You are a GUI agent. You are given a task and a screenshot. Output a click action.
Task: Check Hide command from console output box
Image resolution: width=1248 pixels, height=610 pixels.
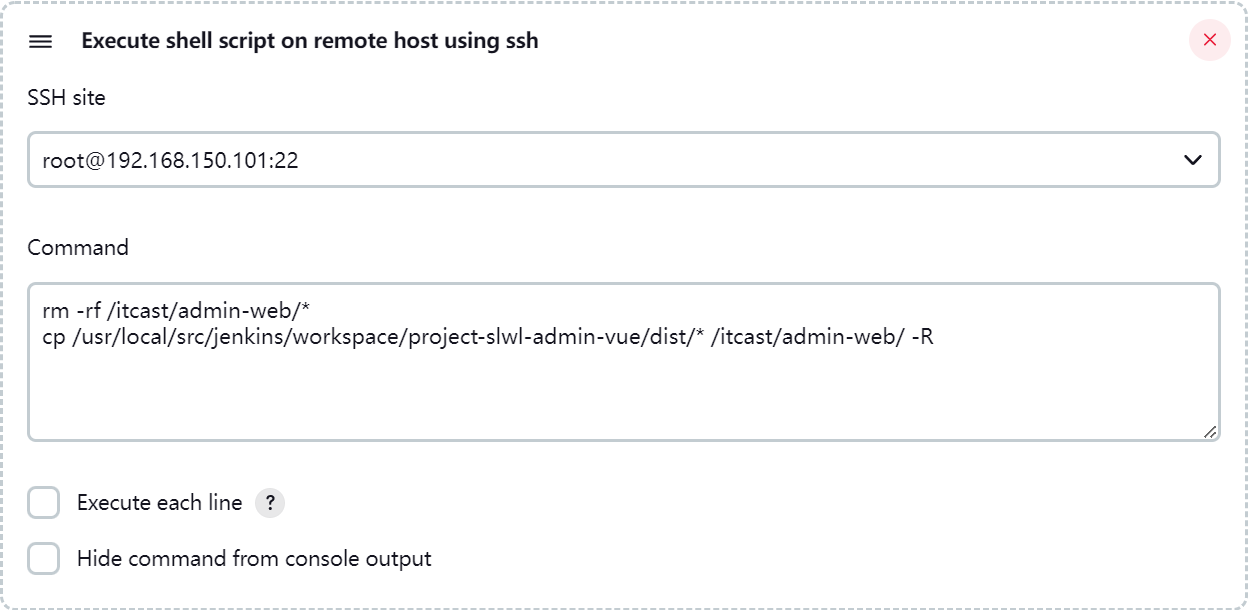click(x=44, y=558)
